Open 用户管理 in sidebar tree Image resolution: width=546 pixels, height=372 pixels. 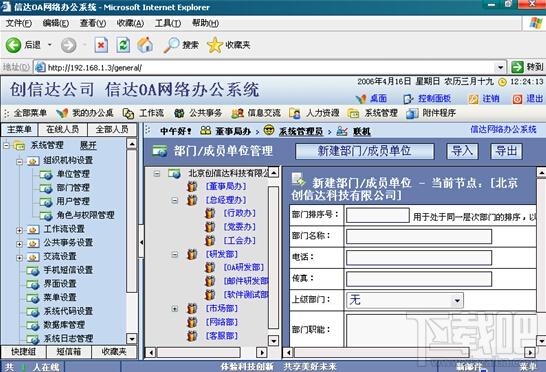click(73, 201)
